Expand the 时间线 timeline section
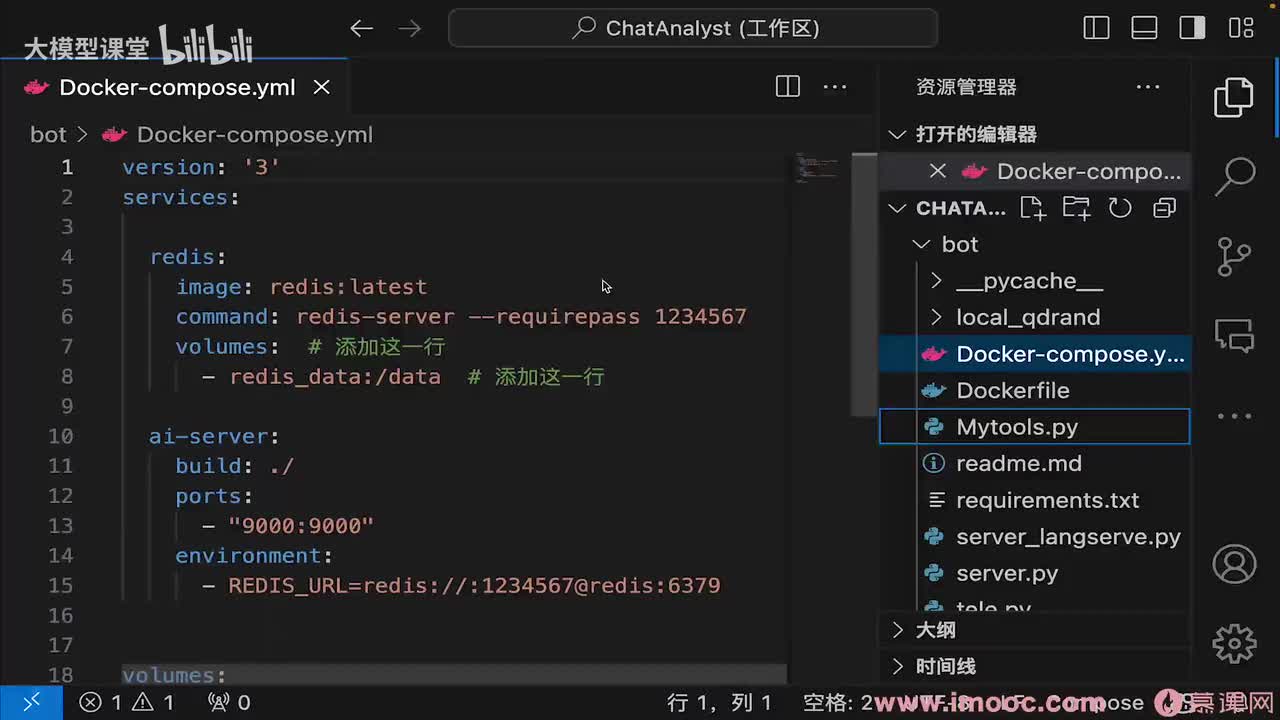Screen dimensions: 1280x720 1035,666
